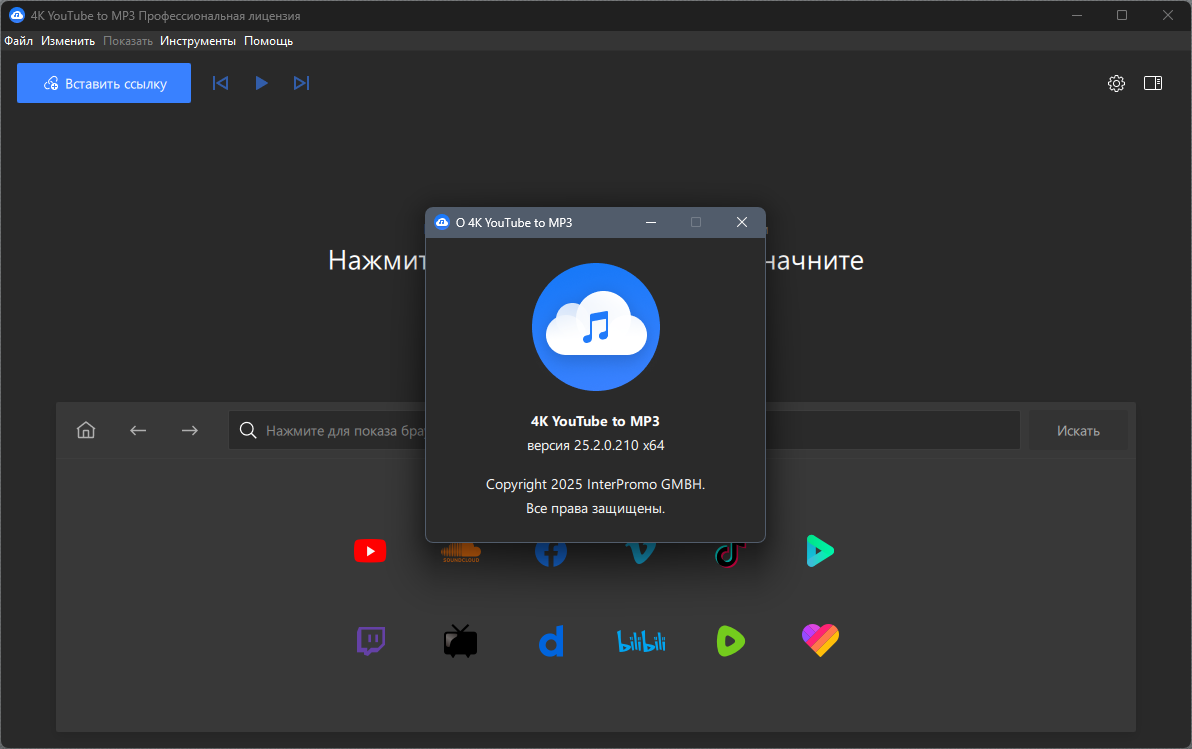Skip to previous track
The image size is (1192, 749).
coord(220,83)
